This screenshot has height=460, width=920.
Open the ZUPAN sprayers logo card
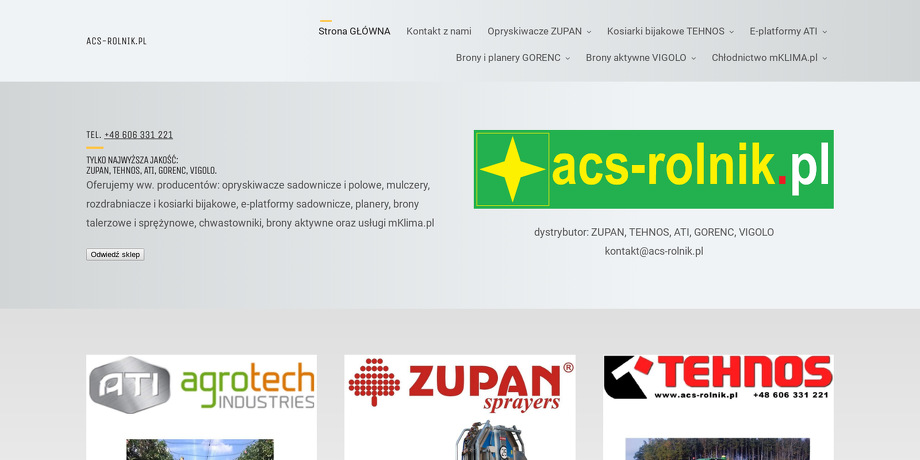click(460, 384)
